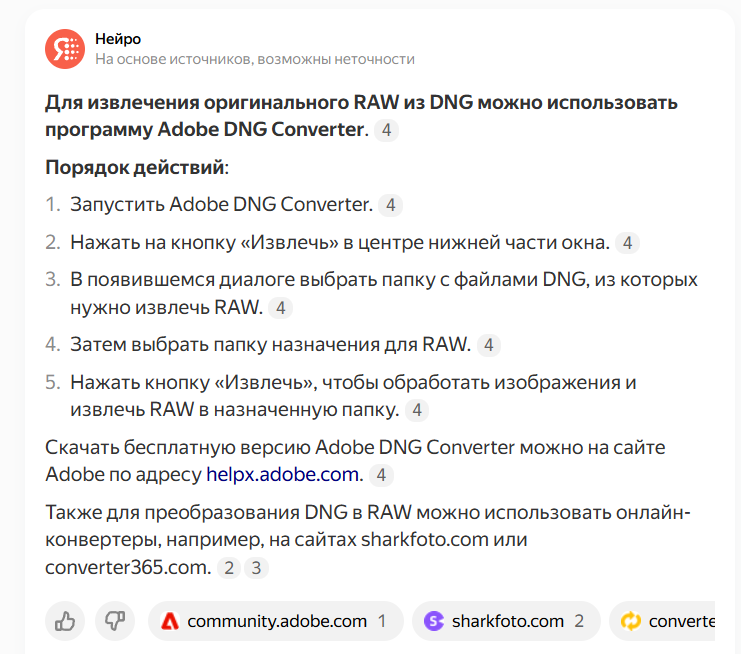
Task: Open the community.adobe.com source chip
Action: (x=276, y=620)
